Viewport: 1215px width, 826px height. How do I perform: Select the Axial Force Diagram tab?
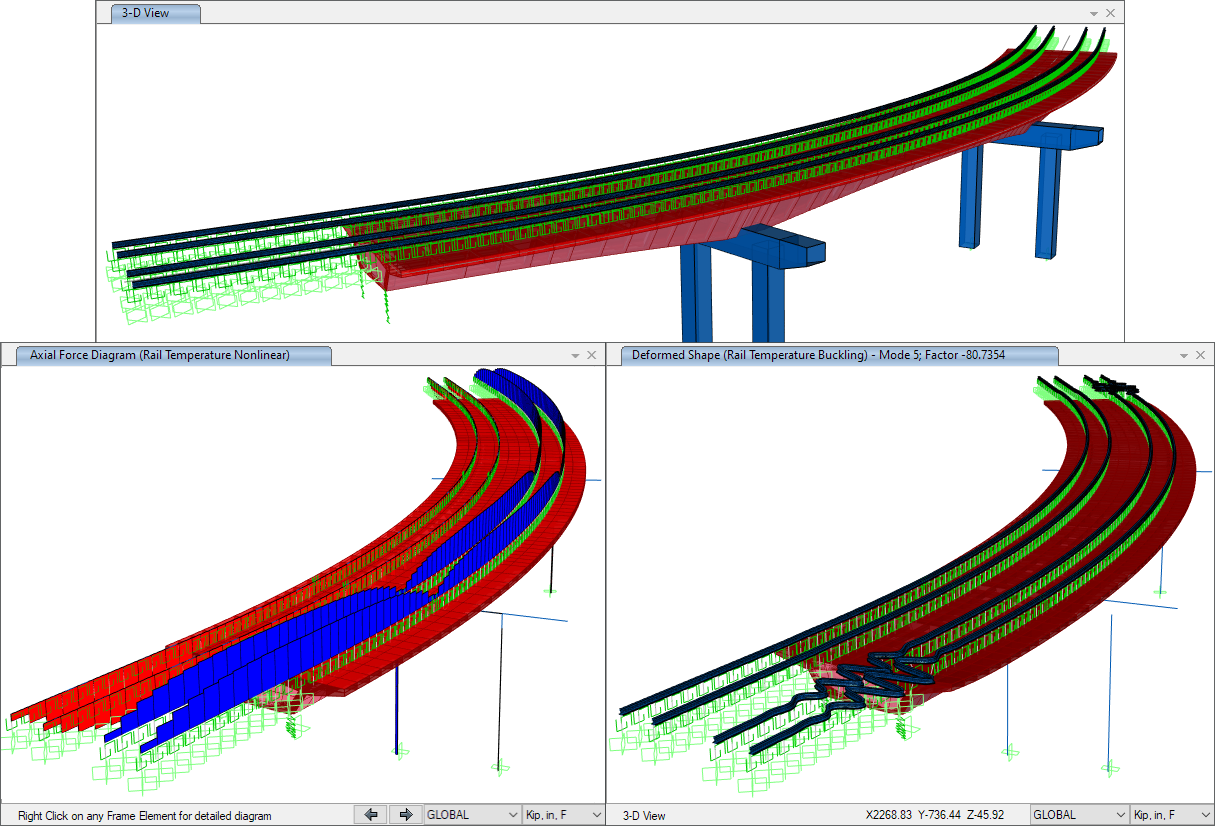tap(170, 355)
